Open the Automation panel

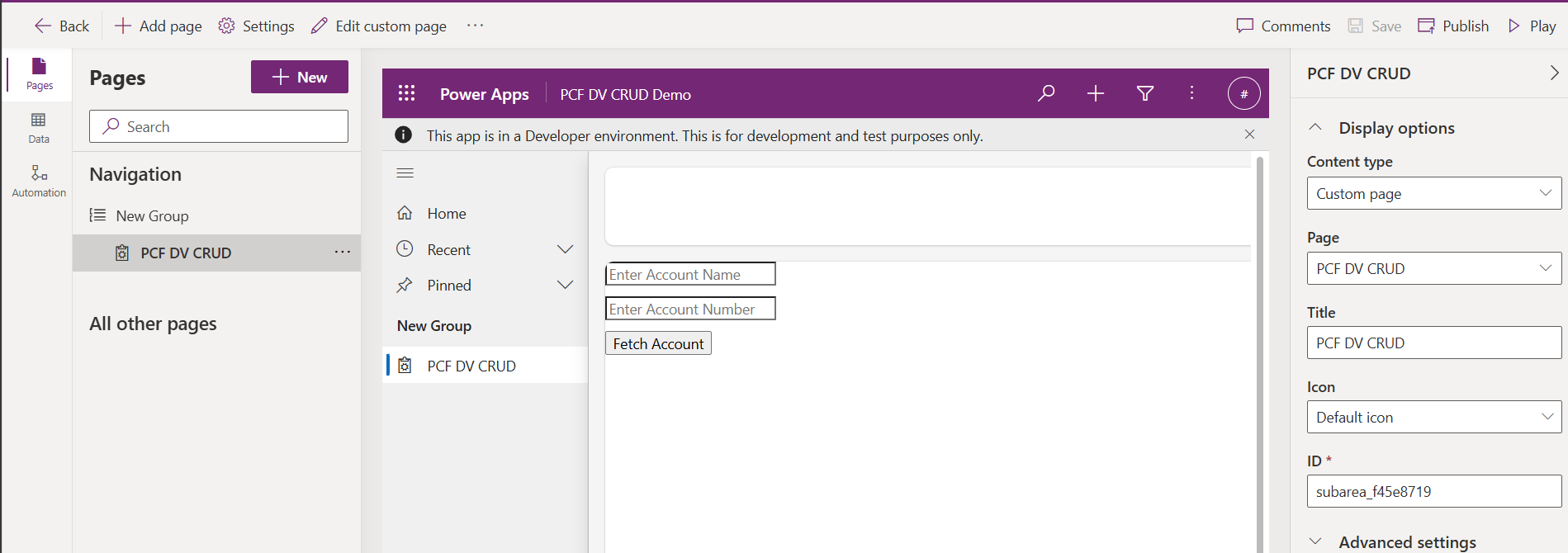click(39, 181)
